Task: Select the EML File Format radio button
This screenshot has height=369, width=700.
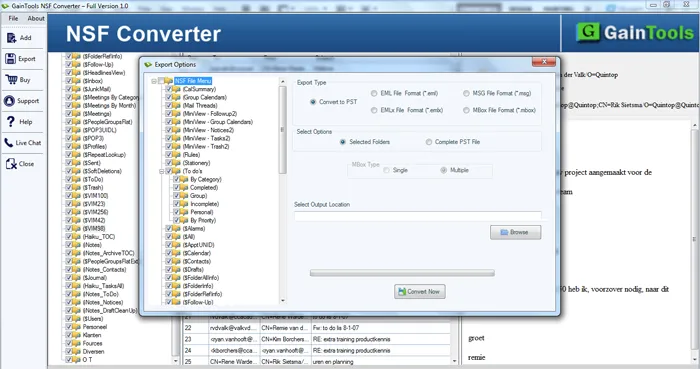Action: (x=374, y=93)
